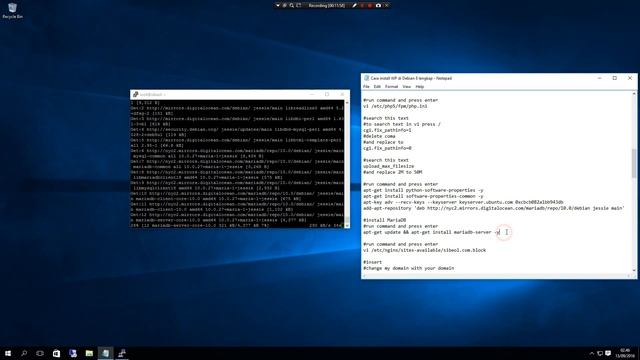The height and width of the screenshot is (360, 640).
Task: Click the '#and replace 2M to 50M' line
Action: tap(393, 172)
